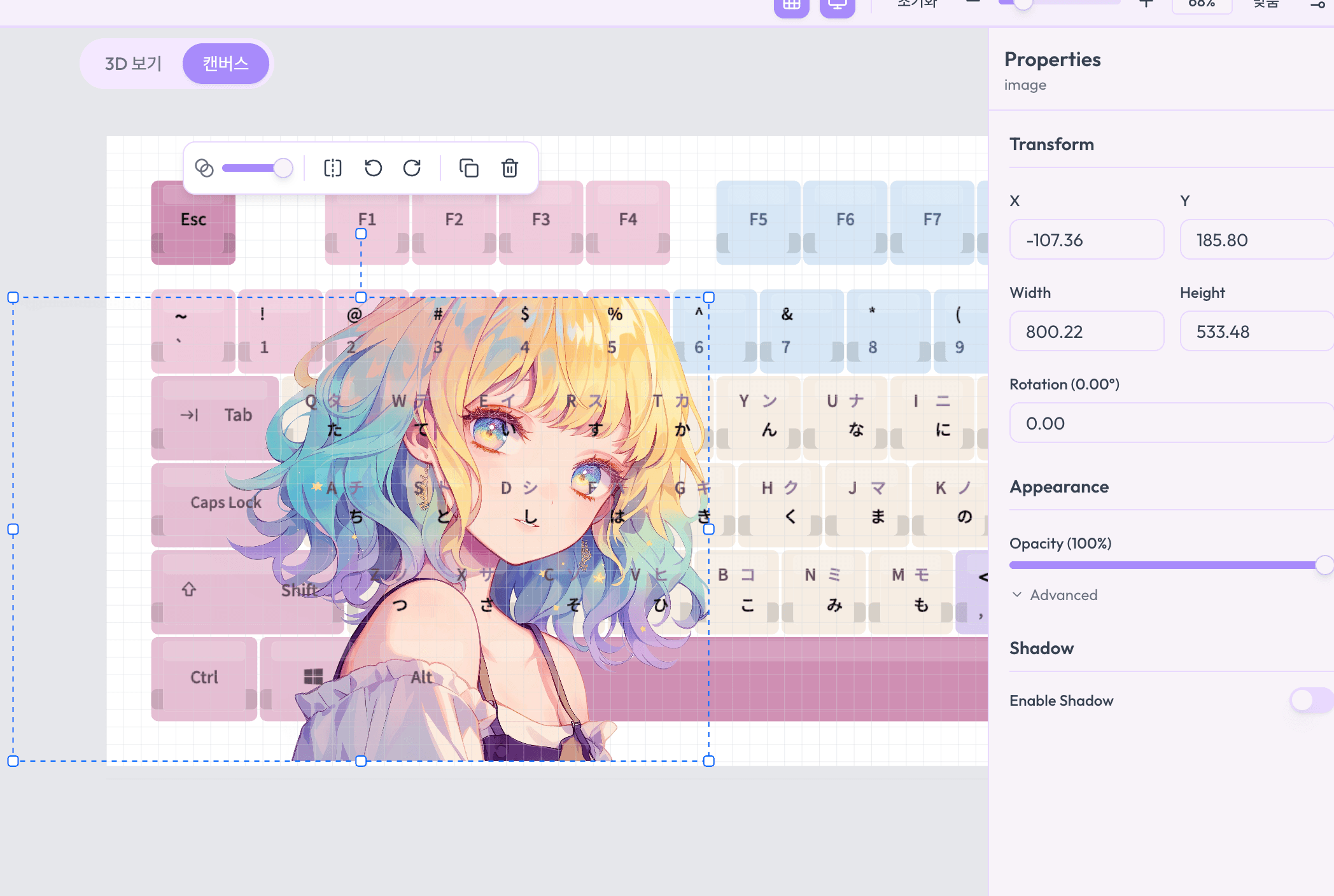Viewport: 1334px width, 896px height.
Task: Select the & 7 keycap
Action: [x=802, y=331]
